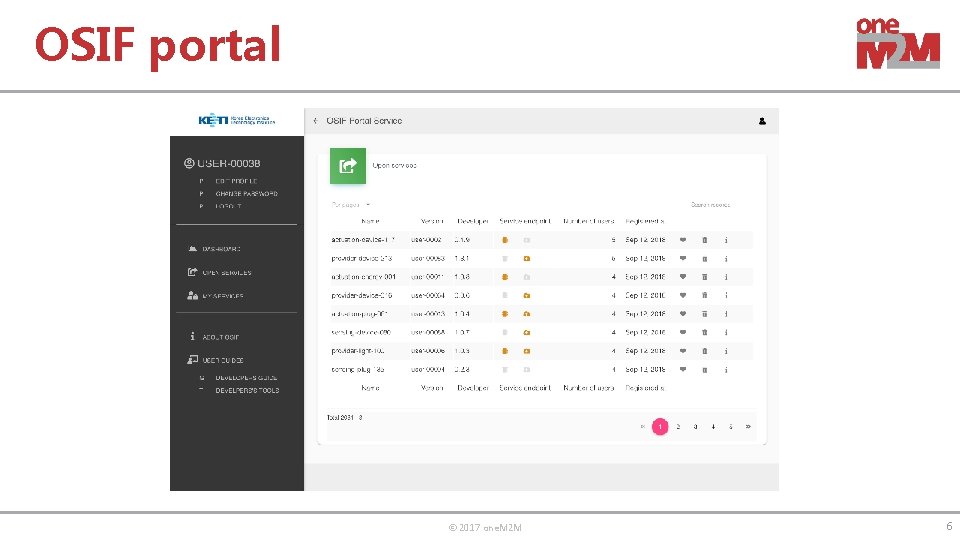This screenshot has height=540, width=960.
Task: Show info for the row with 6 users
Action: click(726, 258)
